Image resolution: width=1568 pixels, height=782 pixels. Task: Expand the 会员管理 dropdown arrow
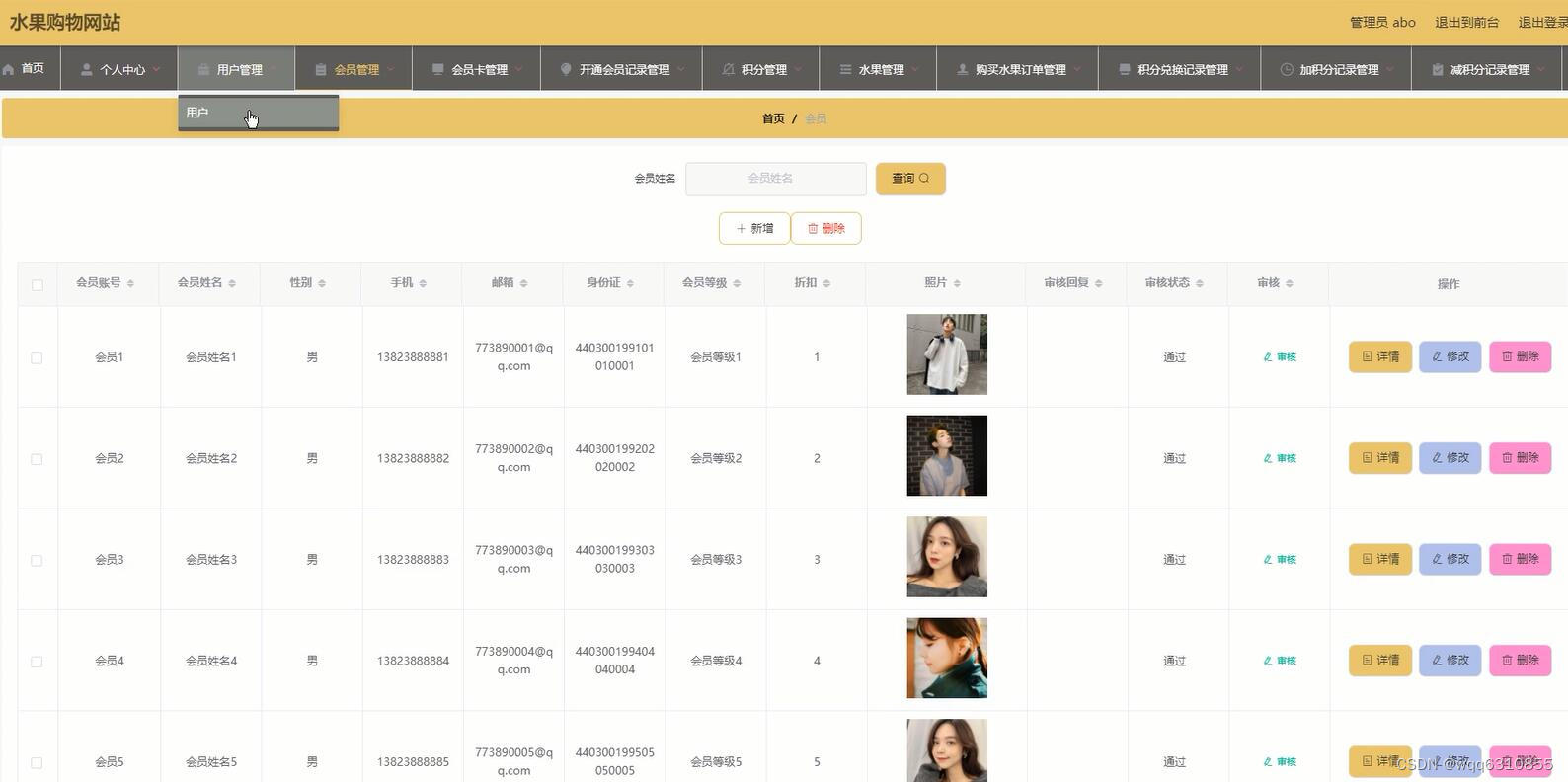390,69
